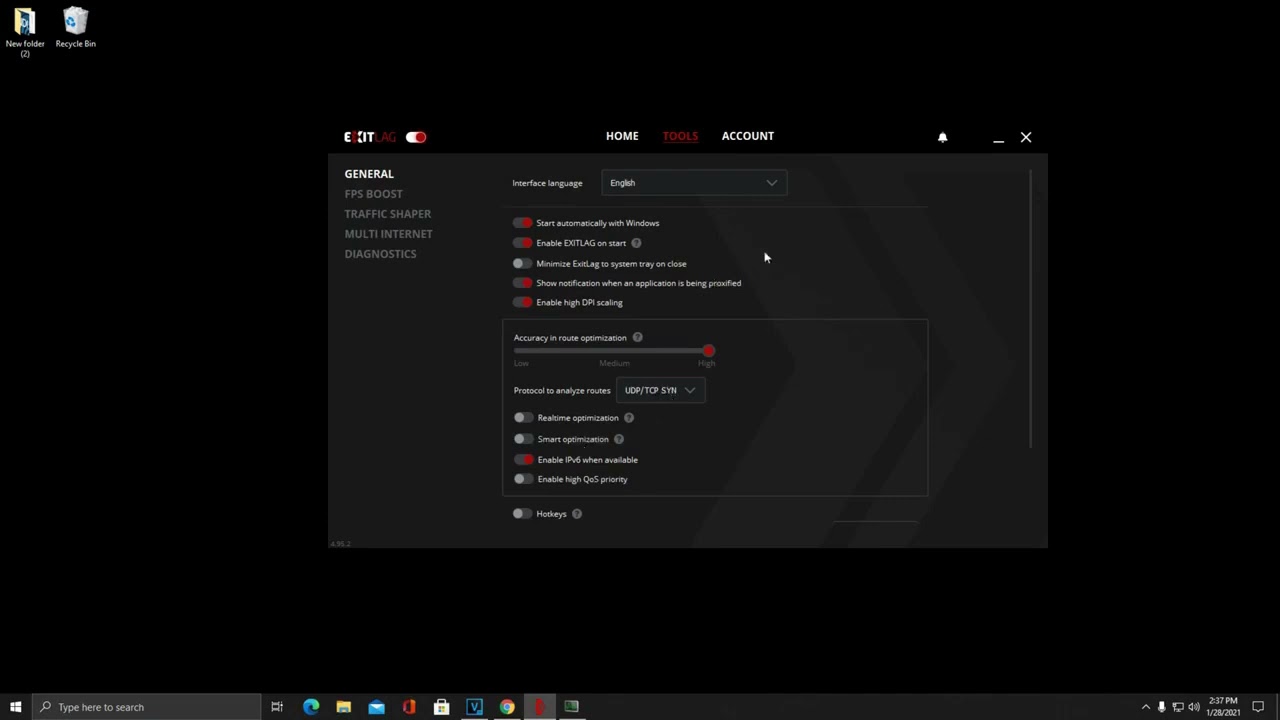This screenshot has height=720, width=1280.
Task: Enable Realtime optimization
Action: point(523,418)
